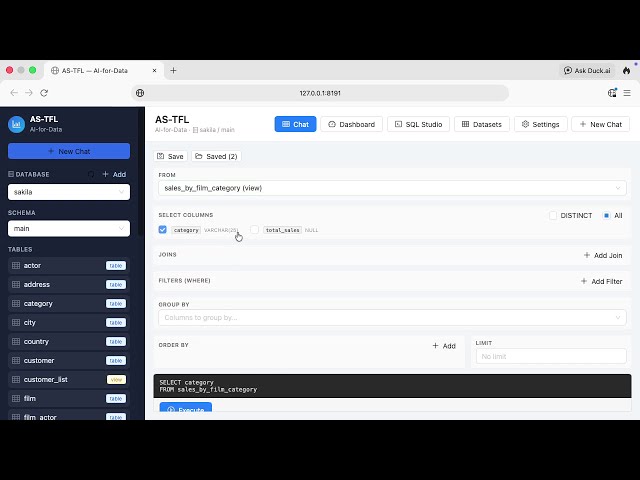Viewport: 640px width, 480px height.
Task: Open the GROUP BY columns dropdown
Action: coord(392,318)
